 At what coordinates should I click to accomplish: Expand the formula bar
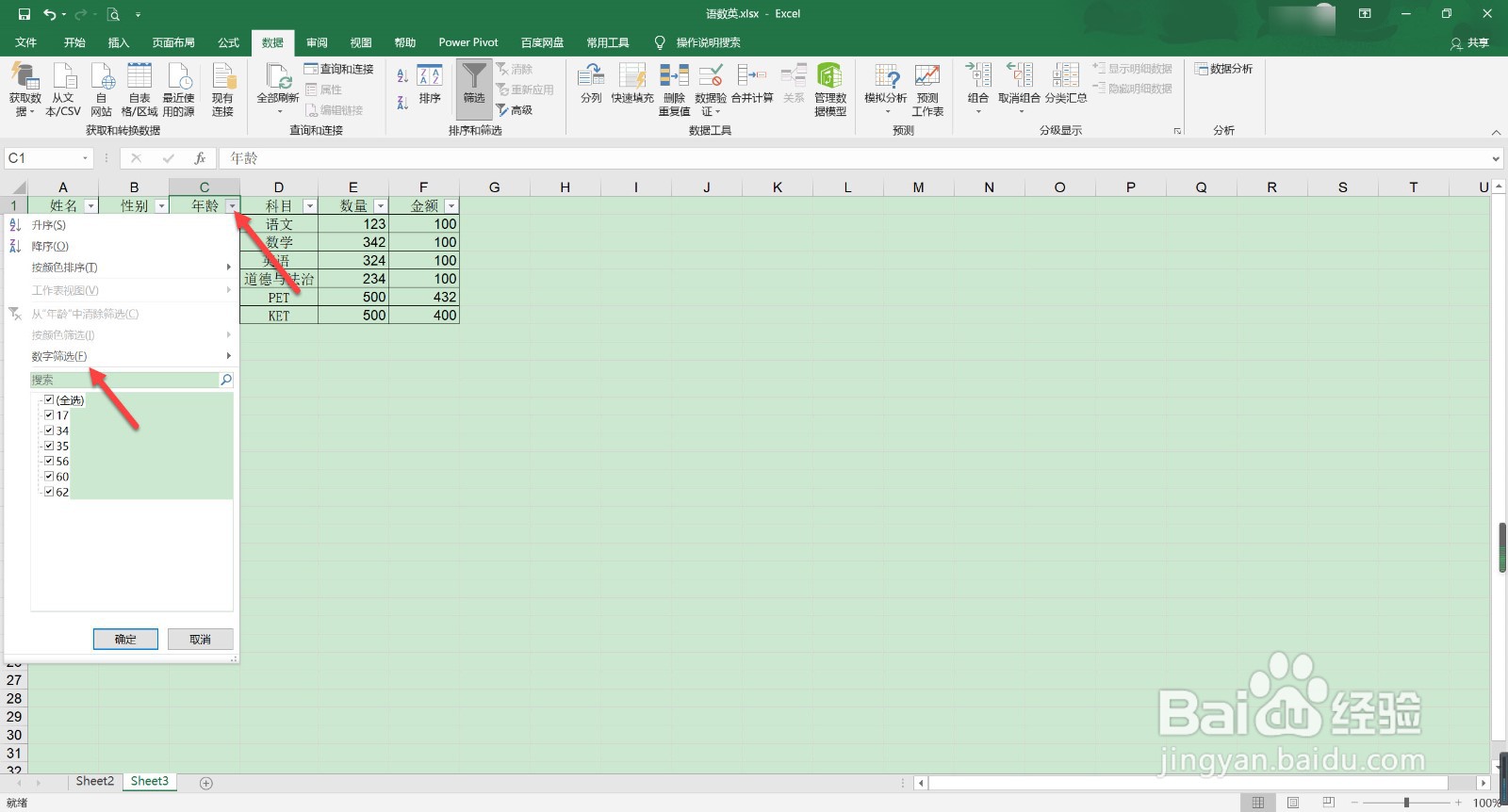tap(1496, 158)
